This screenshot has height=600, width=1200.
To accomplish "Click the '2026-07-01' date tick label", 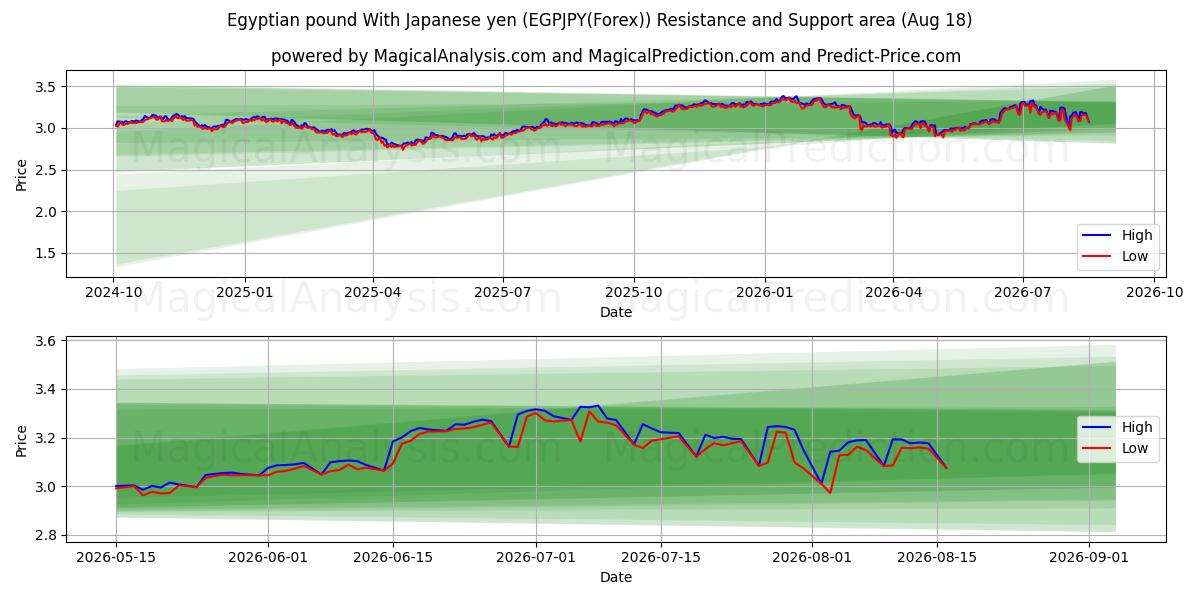I will [x=536, y=557].
